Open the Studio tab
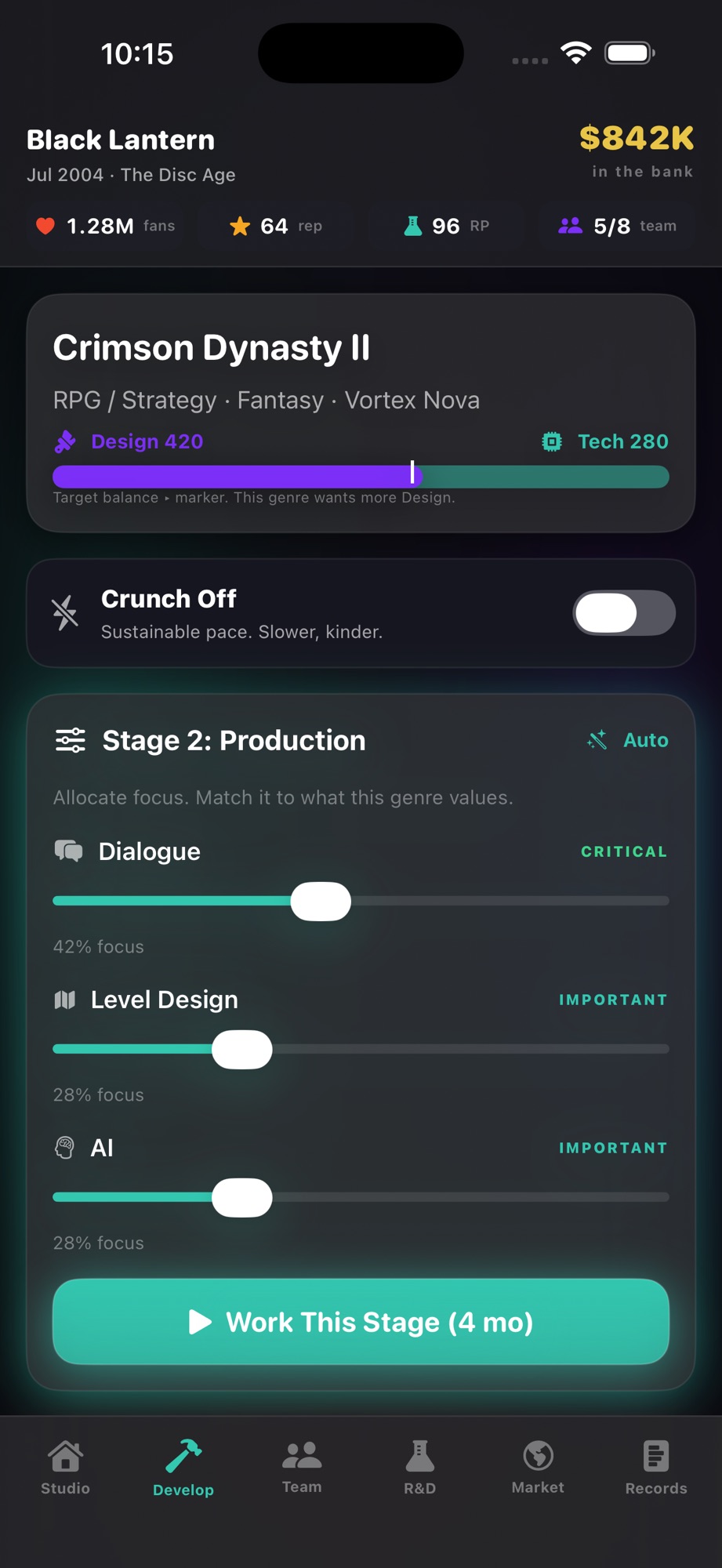The height and width of the screenshot is (1568, 722). [66, 1468]
